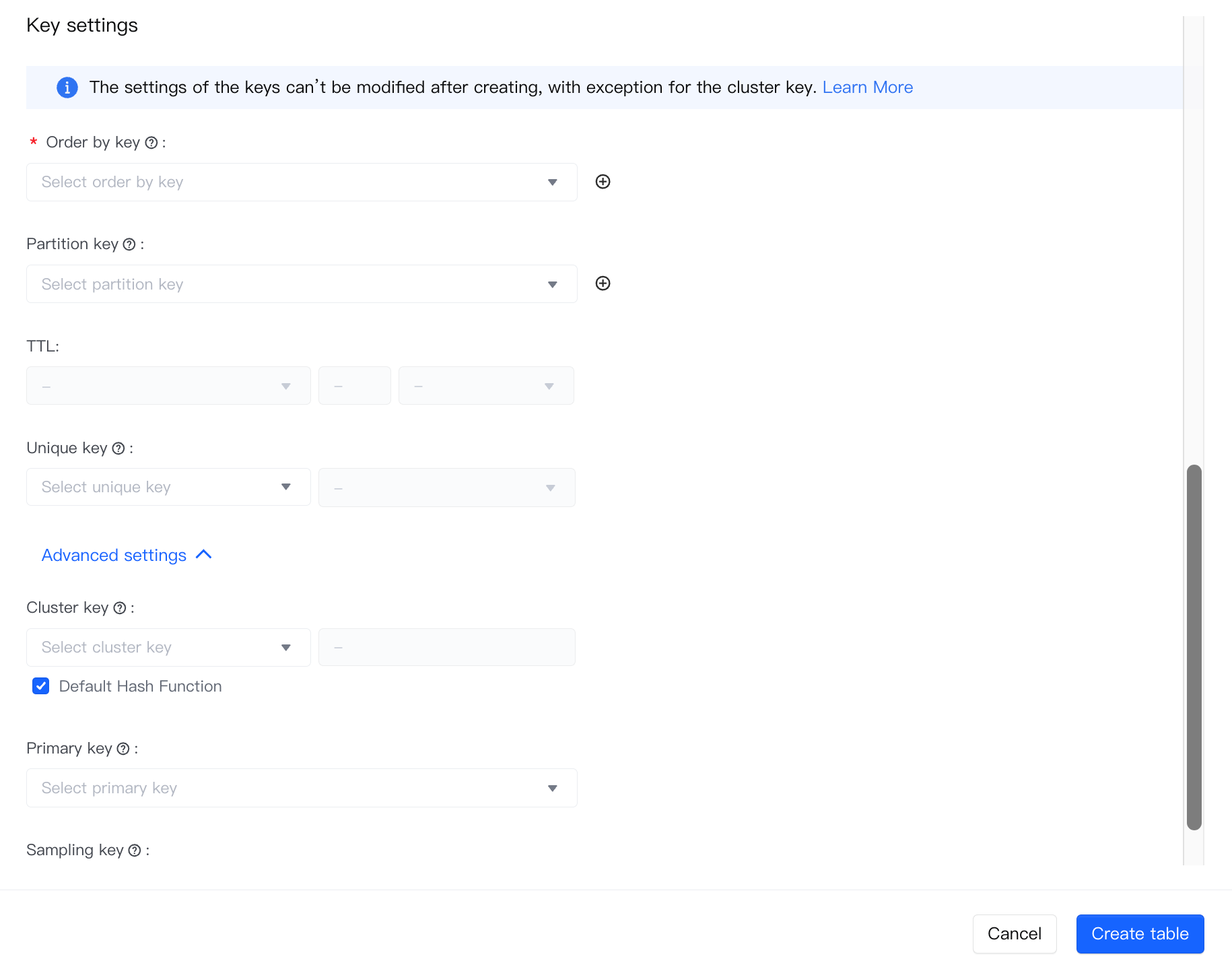Viewport: 1232px width, 967px height.
Task: Open the Select unique key dropdown
Action: [x=168, y=487]
